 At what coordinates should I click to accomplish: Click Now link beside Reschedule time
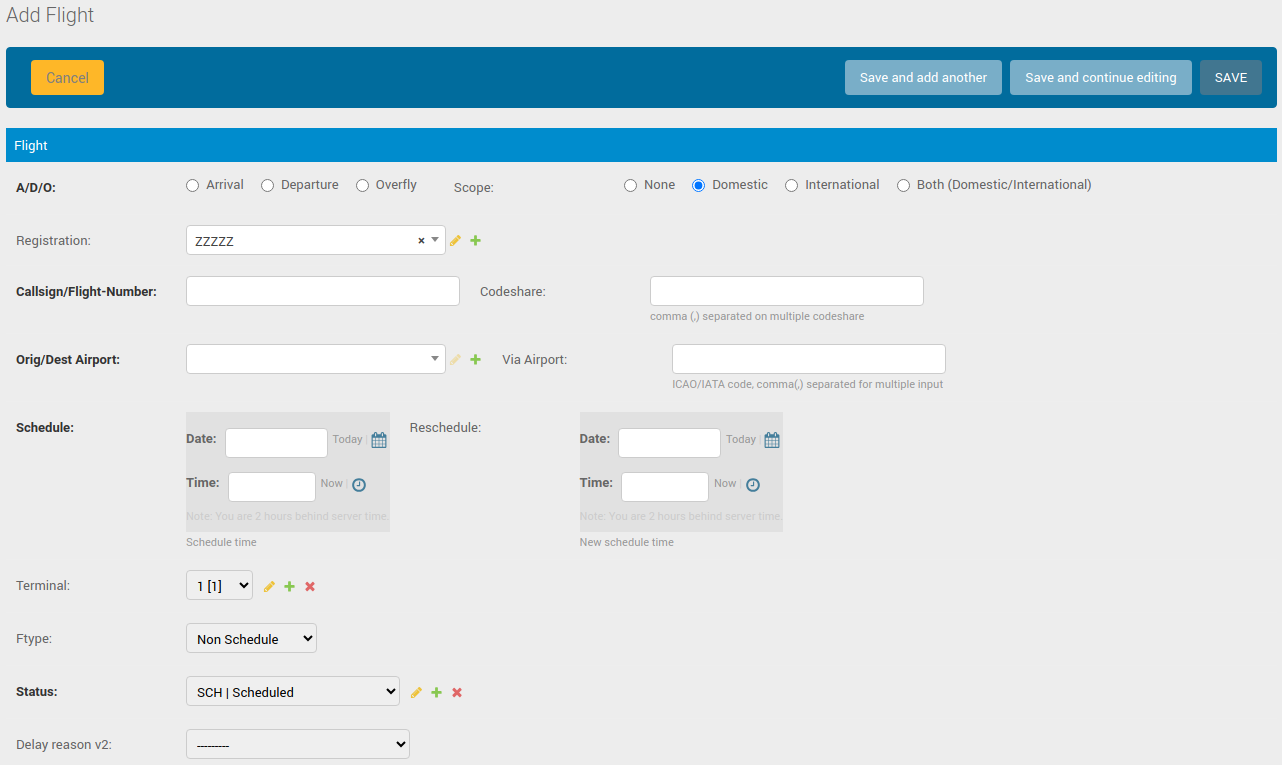pyautogui.click(x=725, y=484)
